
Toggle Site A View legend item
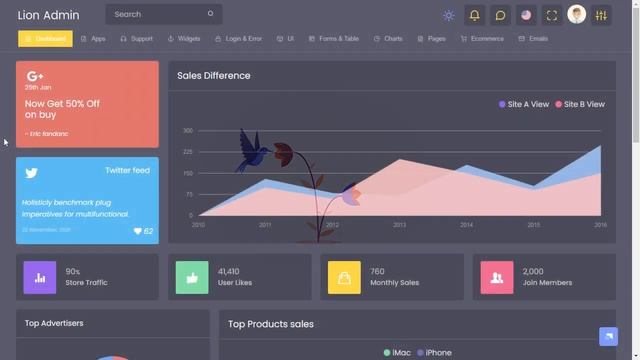pyautogui.click(x=524, y=104)
